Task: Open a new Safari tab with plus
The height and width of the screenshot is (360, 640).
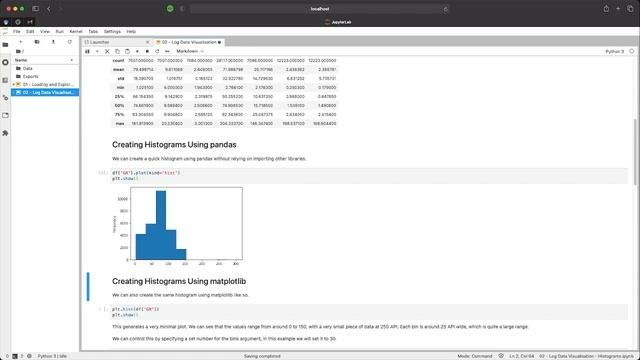Action: tap(618, 9)
